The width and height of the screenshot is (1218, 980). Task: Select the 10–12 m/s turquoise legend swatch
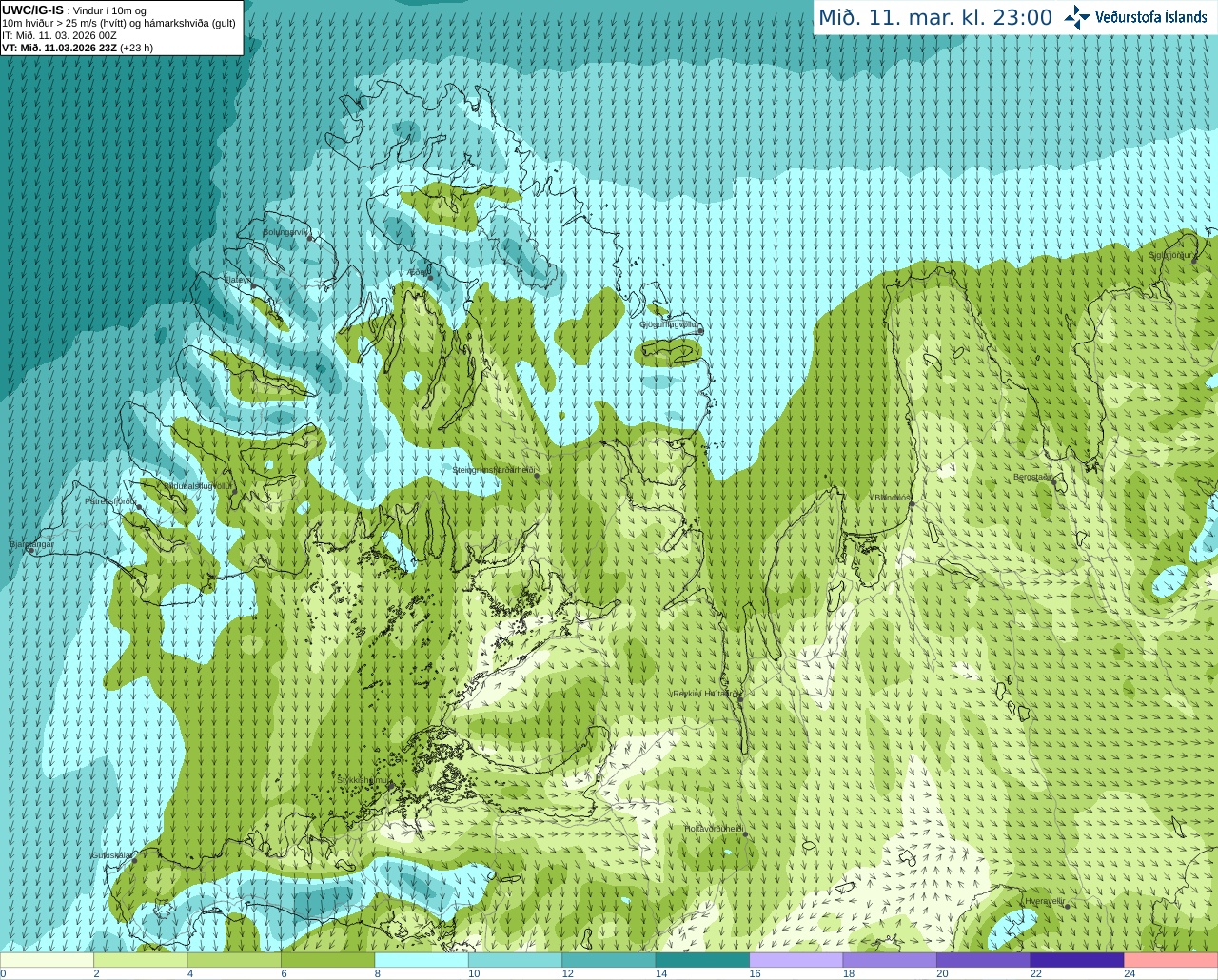click(x=515, y=960)
